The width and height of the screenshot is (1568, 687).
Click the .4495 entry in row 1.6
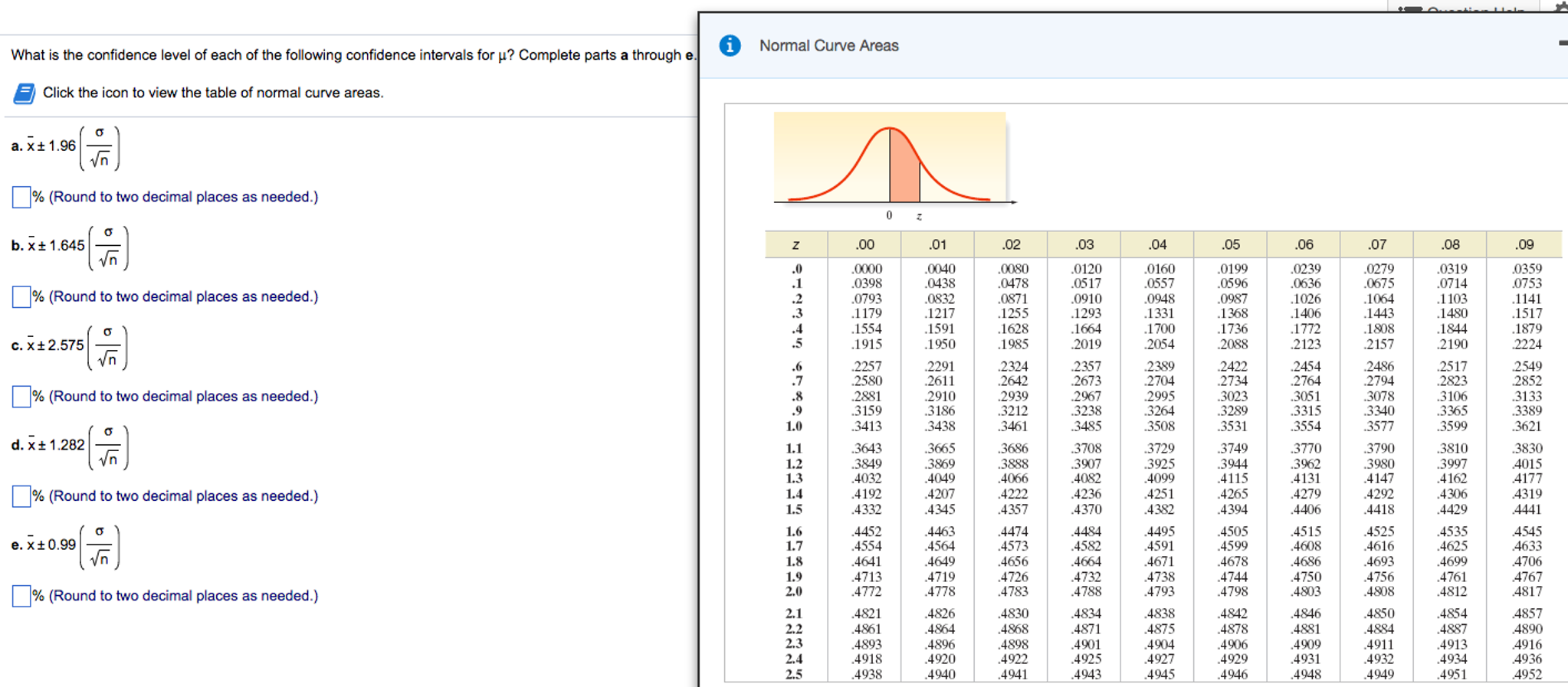click(1159, 532)
